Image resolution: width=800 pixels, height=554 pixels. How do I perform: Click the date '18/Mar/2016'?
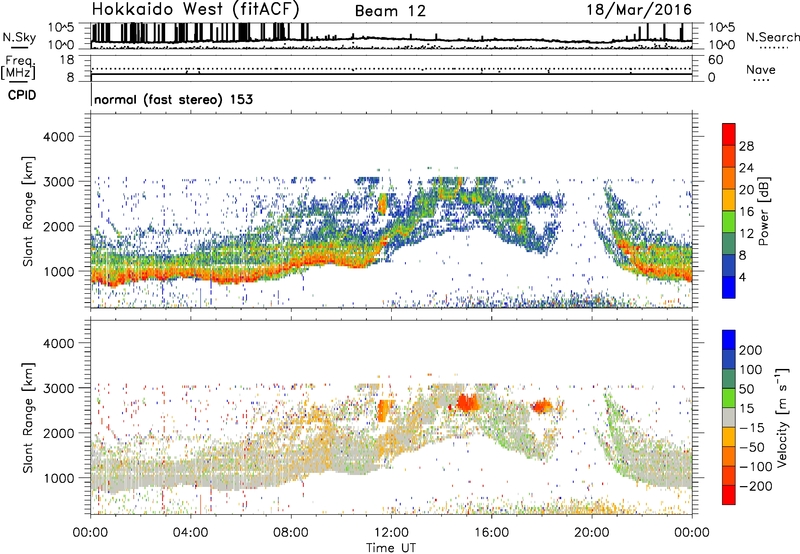click(639, 9)
